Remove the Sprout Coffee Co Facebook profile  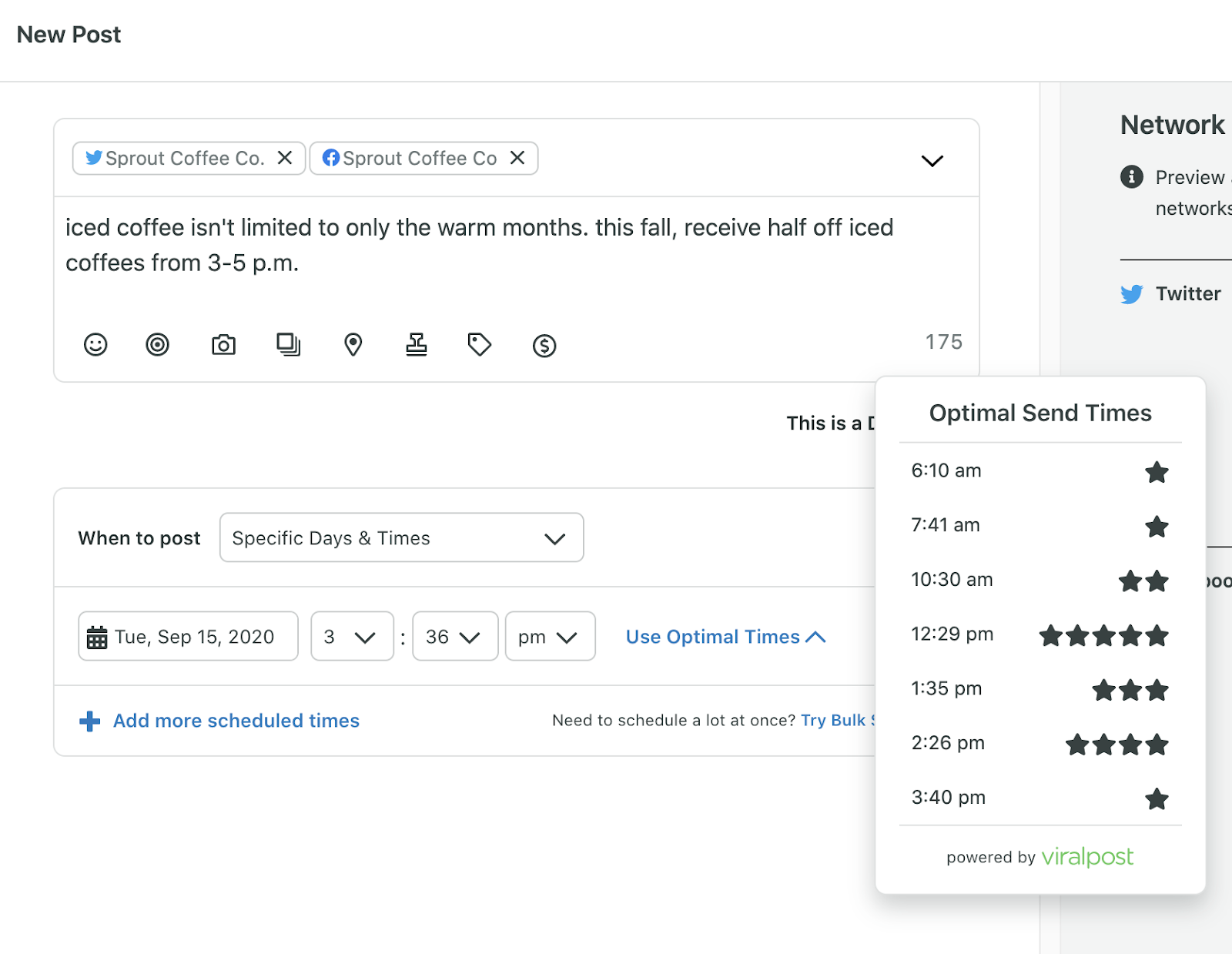[x=518, y=158]
